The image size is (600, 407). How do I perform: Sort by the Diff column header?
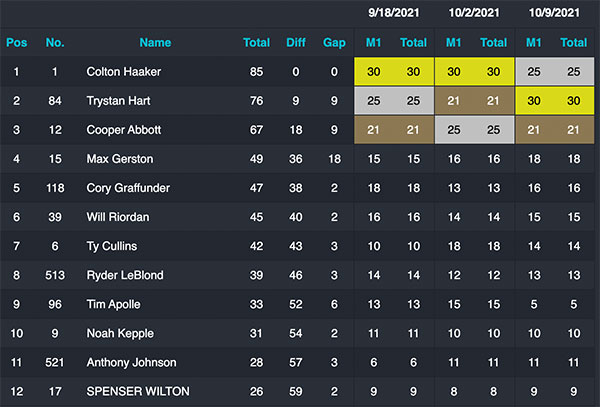point(296,42)
